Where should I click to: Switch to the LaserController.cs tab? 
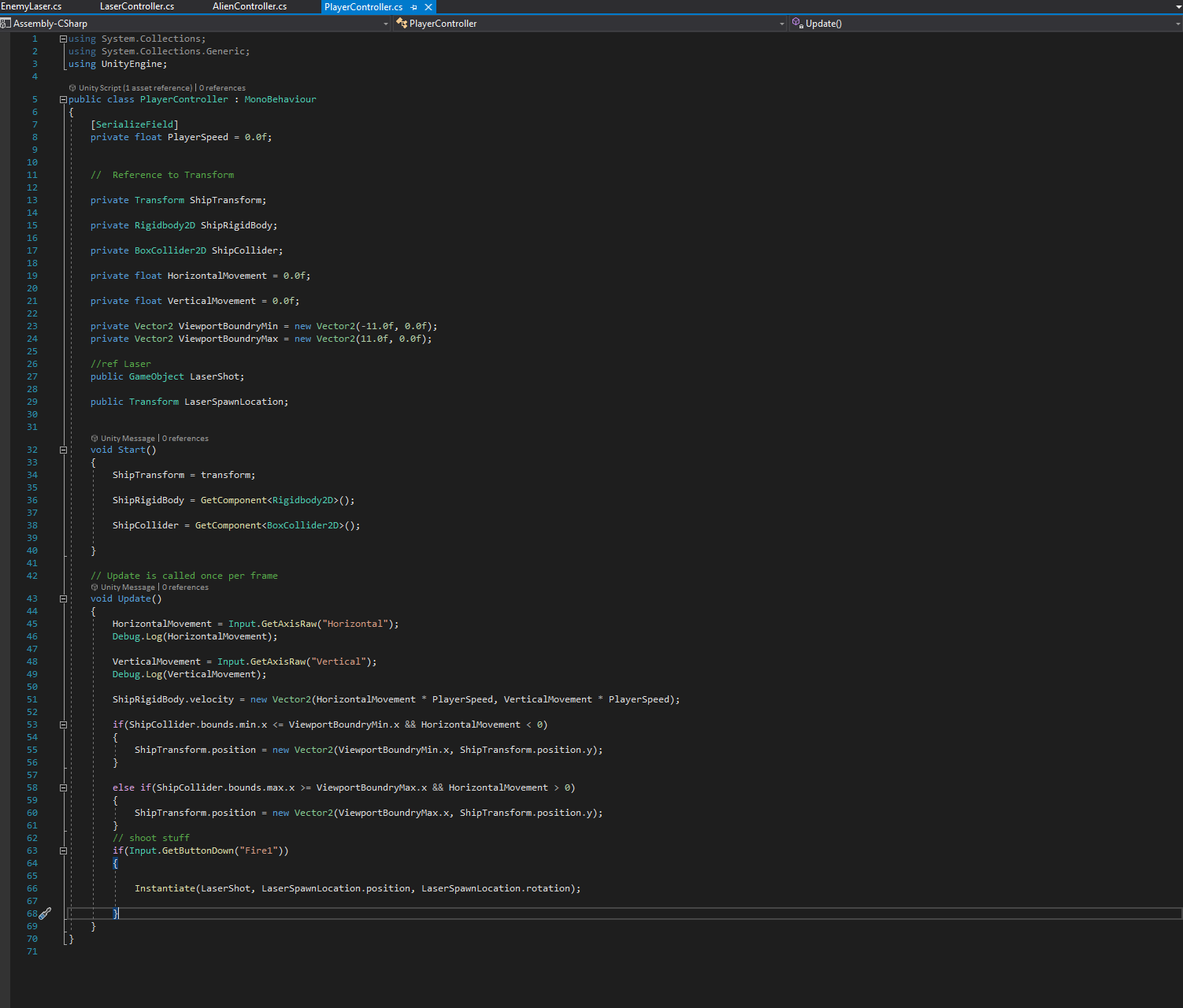(137, 6)
